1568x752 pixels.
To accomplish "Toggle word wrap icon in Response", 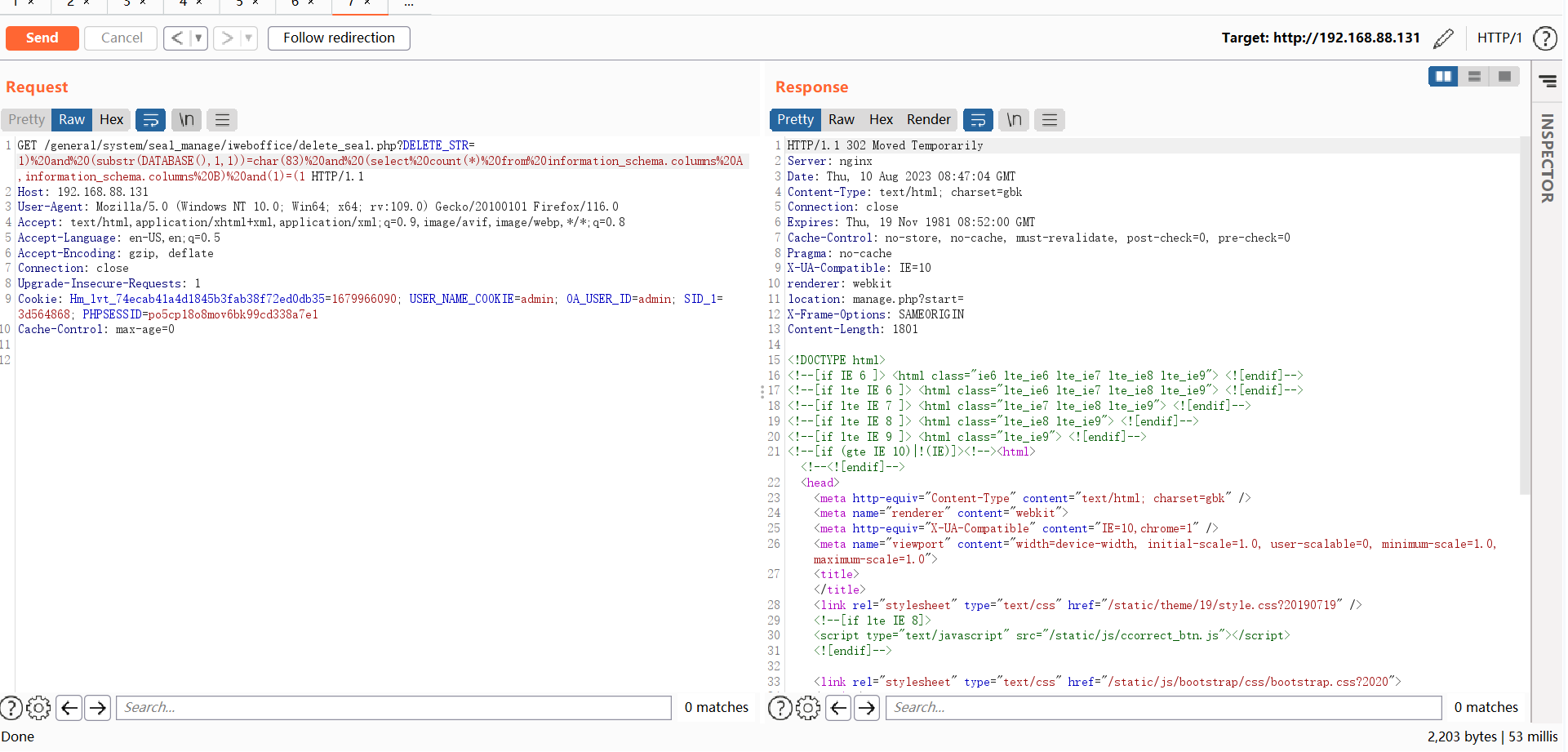I will [x=978, y=120].
